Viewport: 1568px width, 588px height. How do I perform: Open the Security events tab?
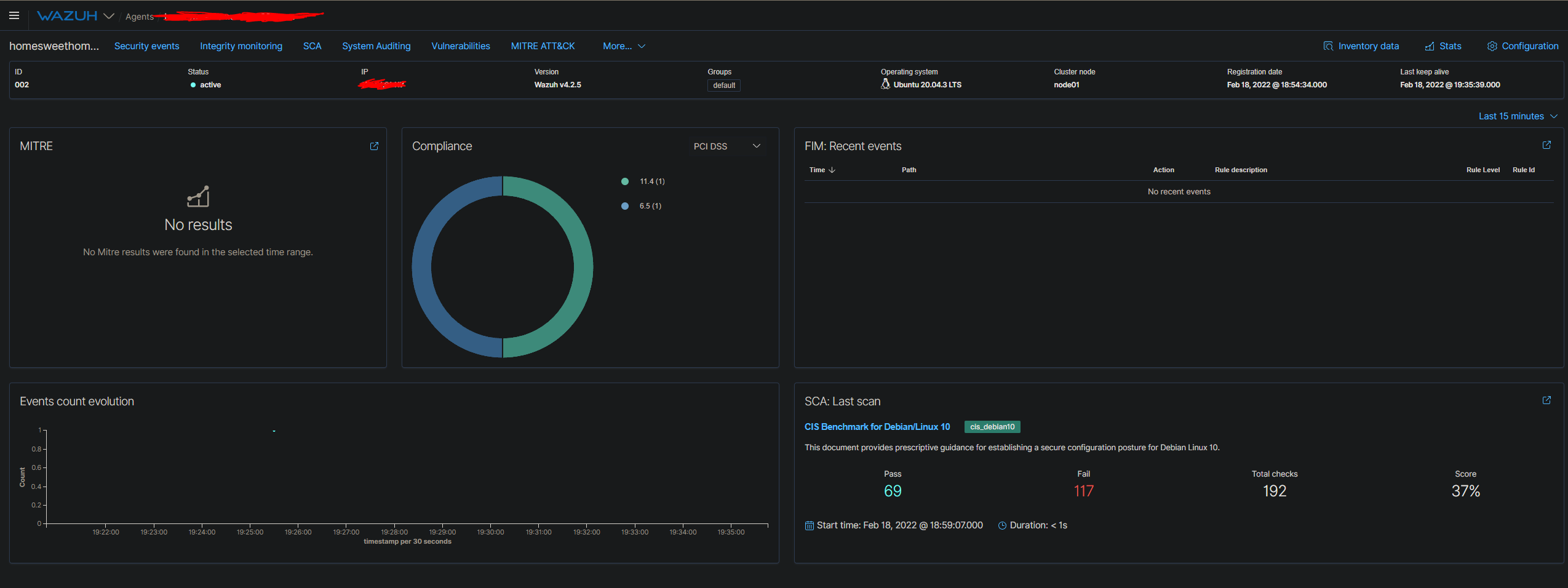[147, 46]
